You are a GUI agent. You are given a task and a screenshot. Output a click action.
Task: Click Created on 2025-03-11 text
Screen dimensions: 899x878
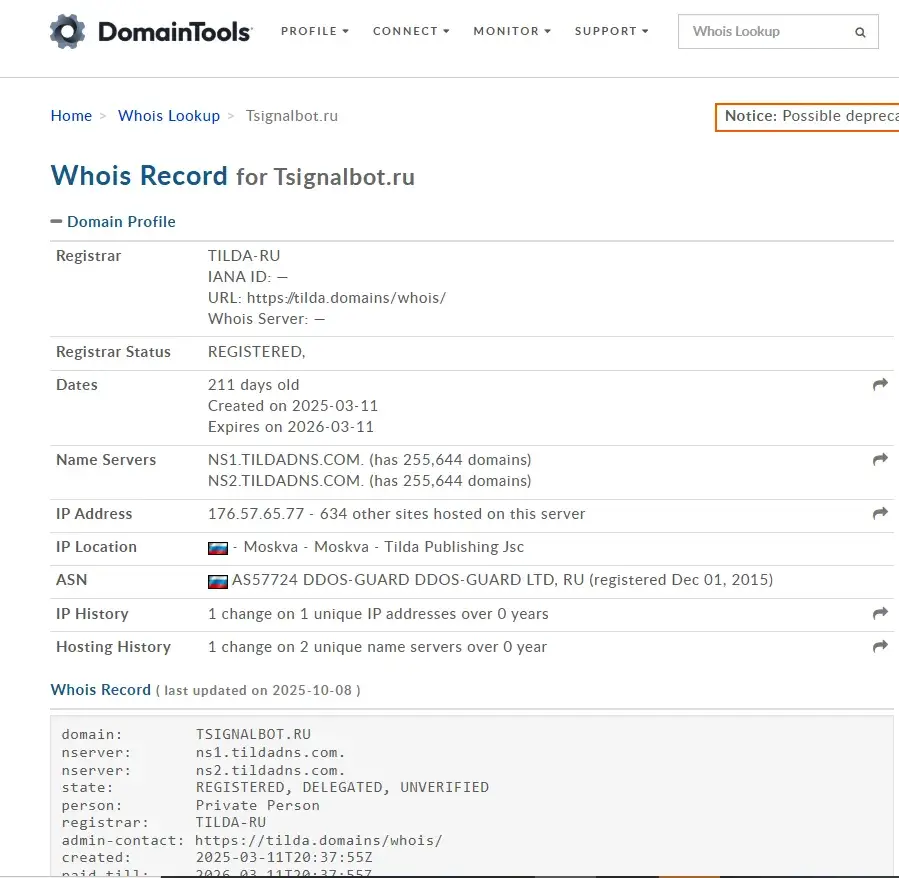[293, 405]
